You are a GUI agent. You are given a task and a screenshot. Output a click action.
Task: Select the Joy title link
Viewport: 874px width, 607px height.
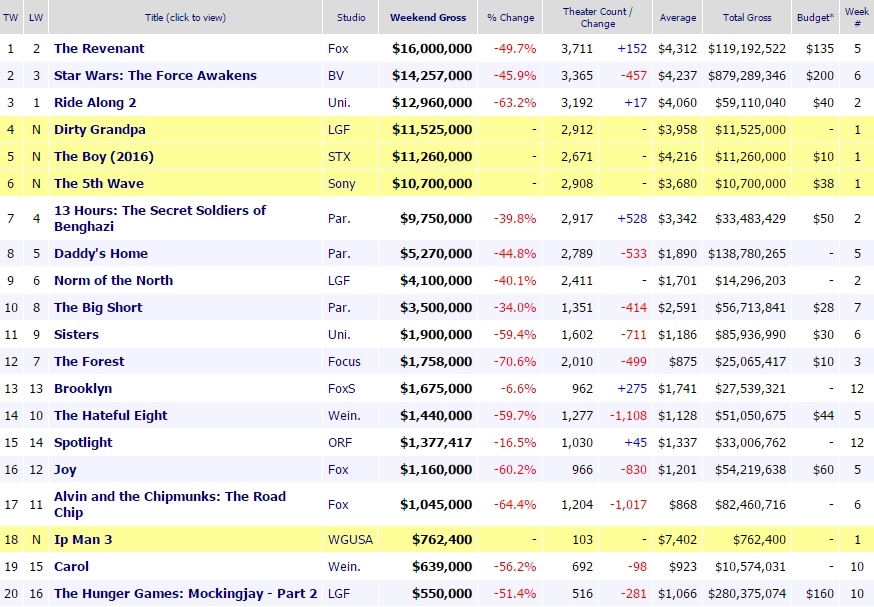tap(65, 470)
